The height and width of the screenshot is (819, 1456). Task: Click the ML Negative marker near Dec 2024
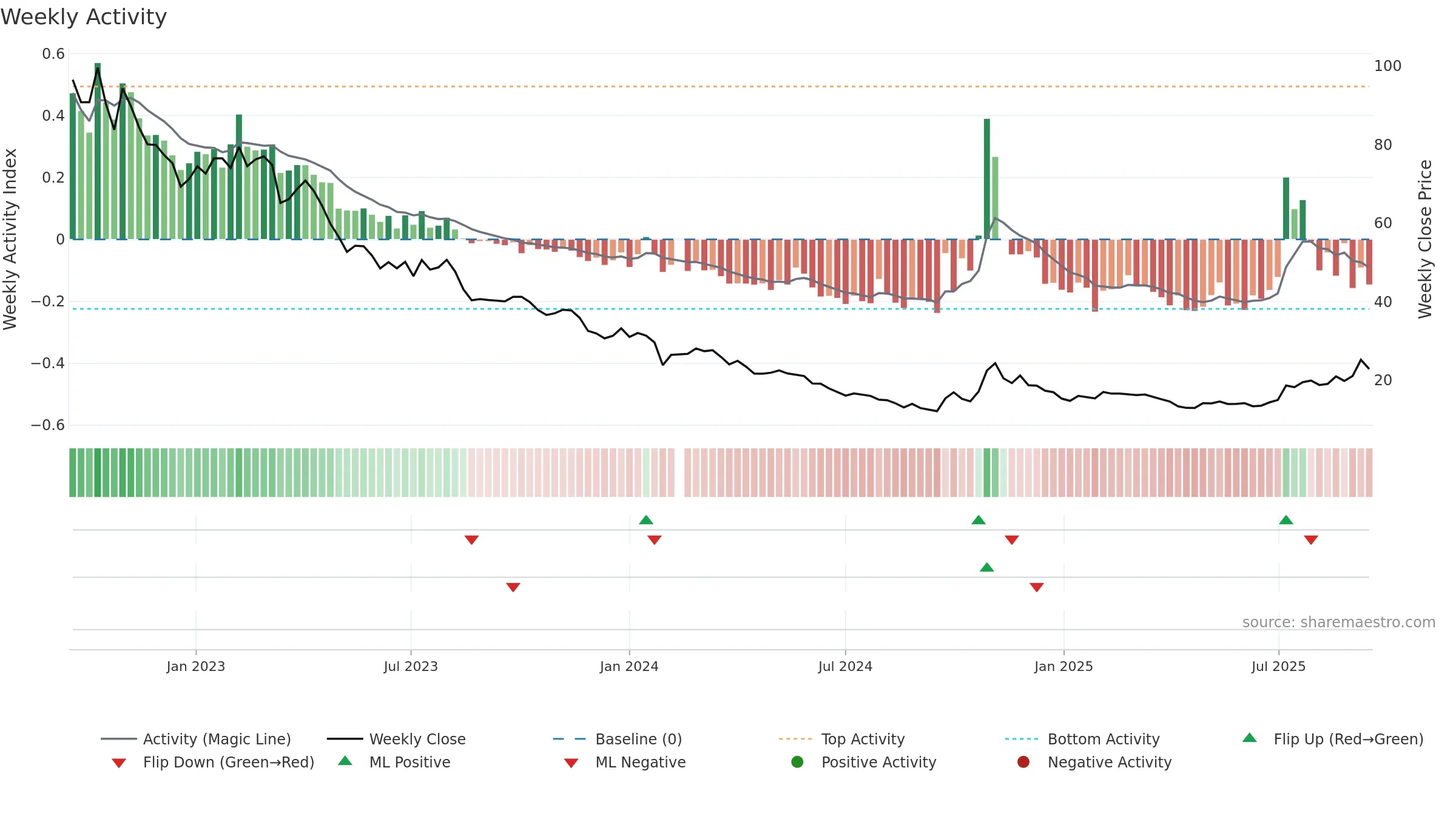[x=1037, y=587]
